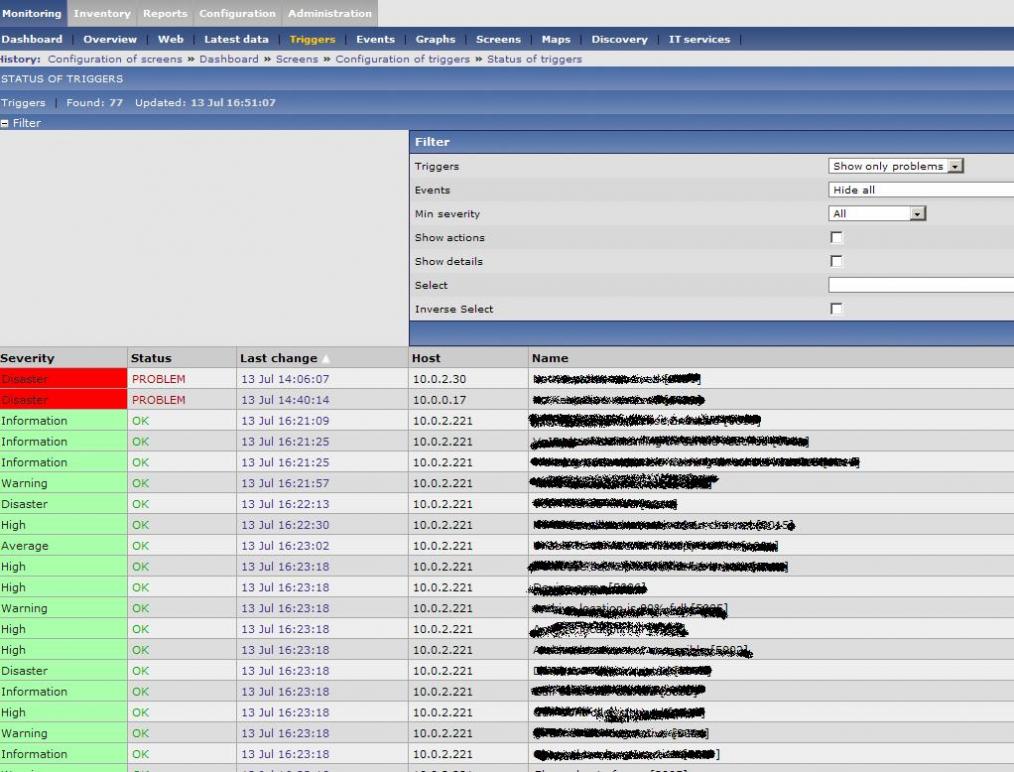Open the Min severity 'All' dropdown
The height and width of the screenshot is (772, 1014).
tap(877, 213)
